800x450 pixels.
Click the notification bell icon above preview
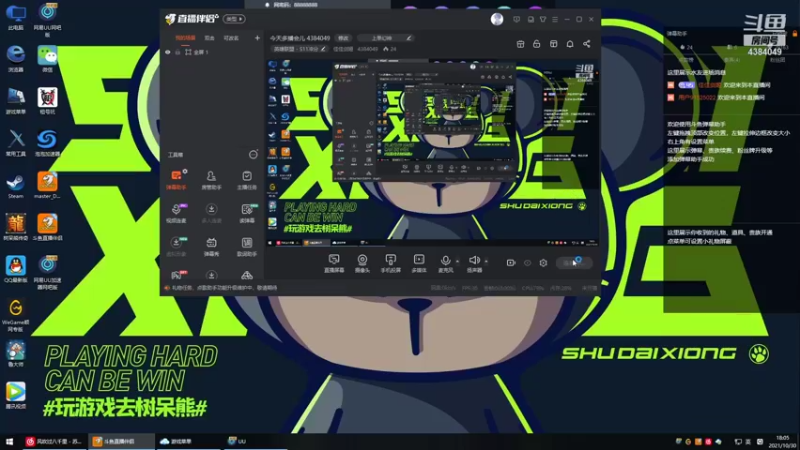pos(570,44)
